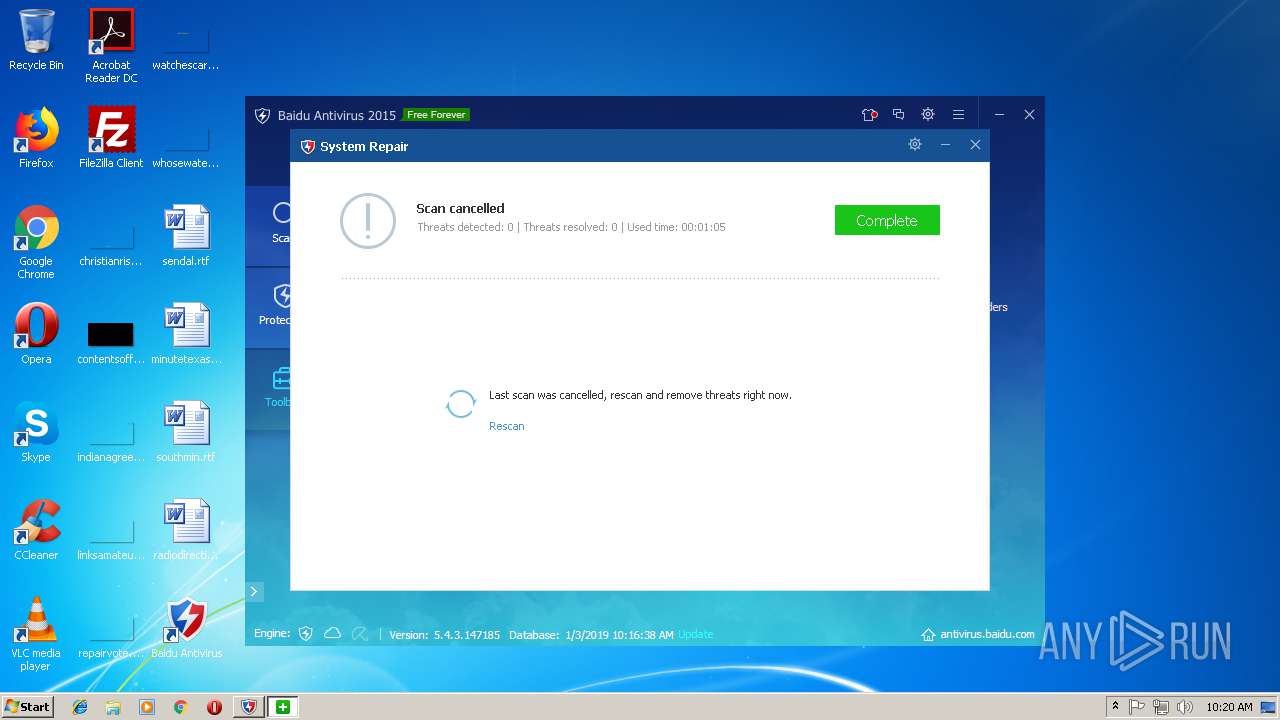
Task: Click the database Update link
Action: point(696,635)
